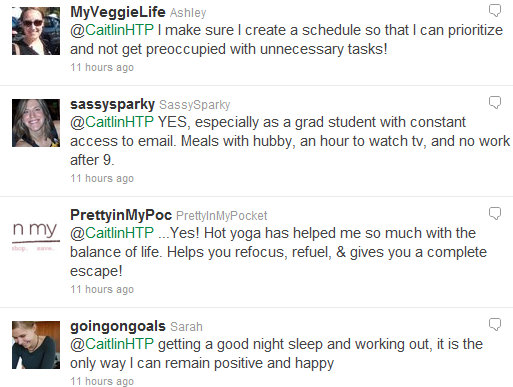Open the speech bubble icon on sassysparky's tweet

(x=495, y=102)
